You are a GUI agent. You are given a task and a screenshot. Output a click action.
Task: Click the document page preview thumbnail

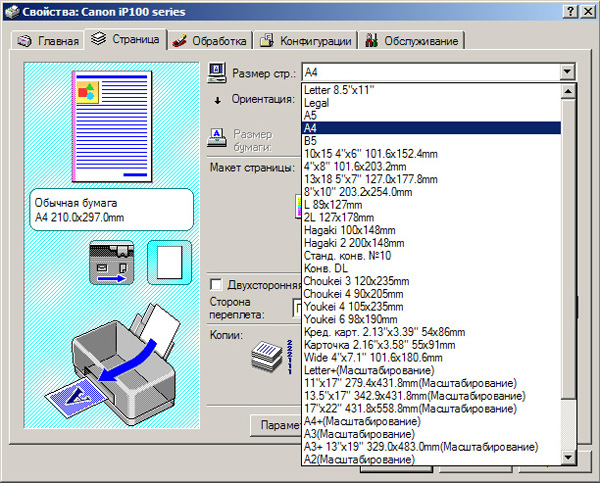112,126
